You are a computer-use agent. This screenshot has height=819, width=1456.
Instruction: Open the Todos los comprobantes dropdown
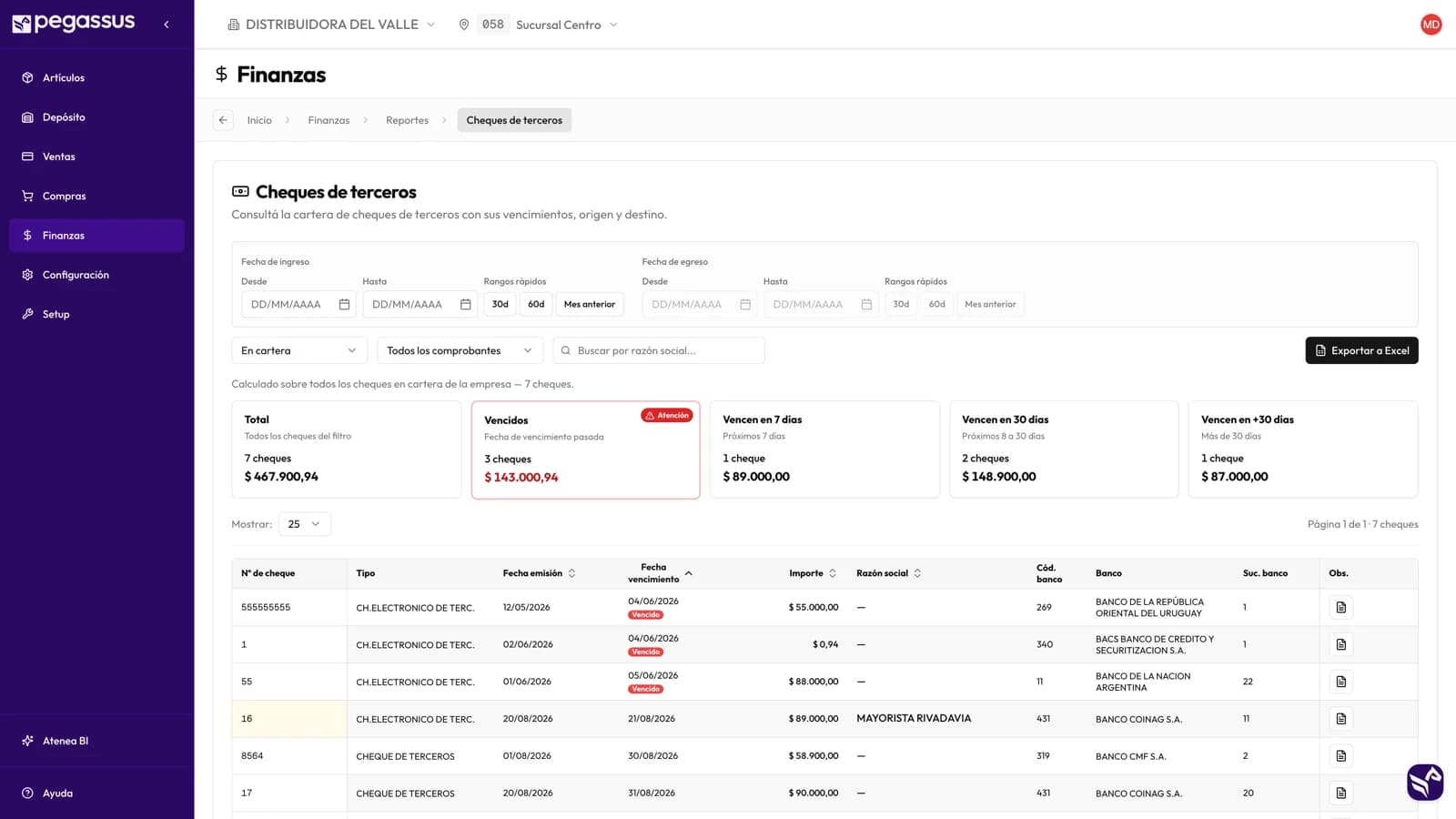459,350
